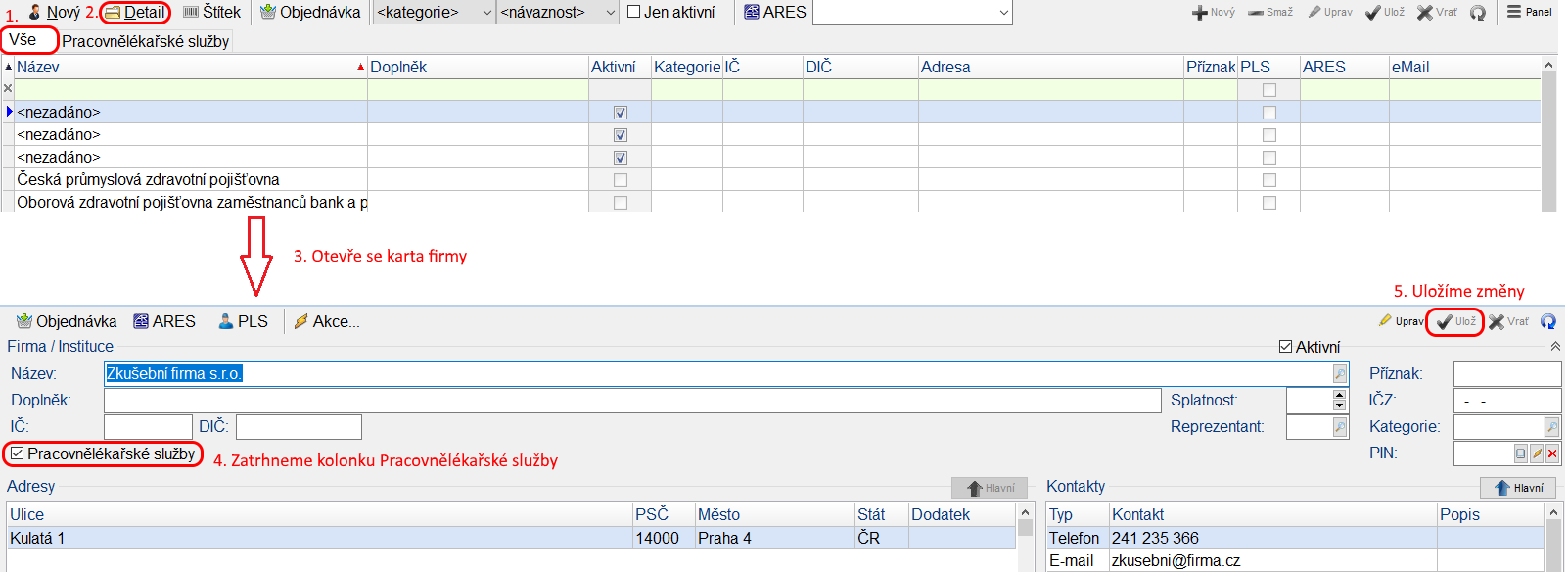
Task: Click the Štítek barcode icon
Action: [191, 13]
